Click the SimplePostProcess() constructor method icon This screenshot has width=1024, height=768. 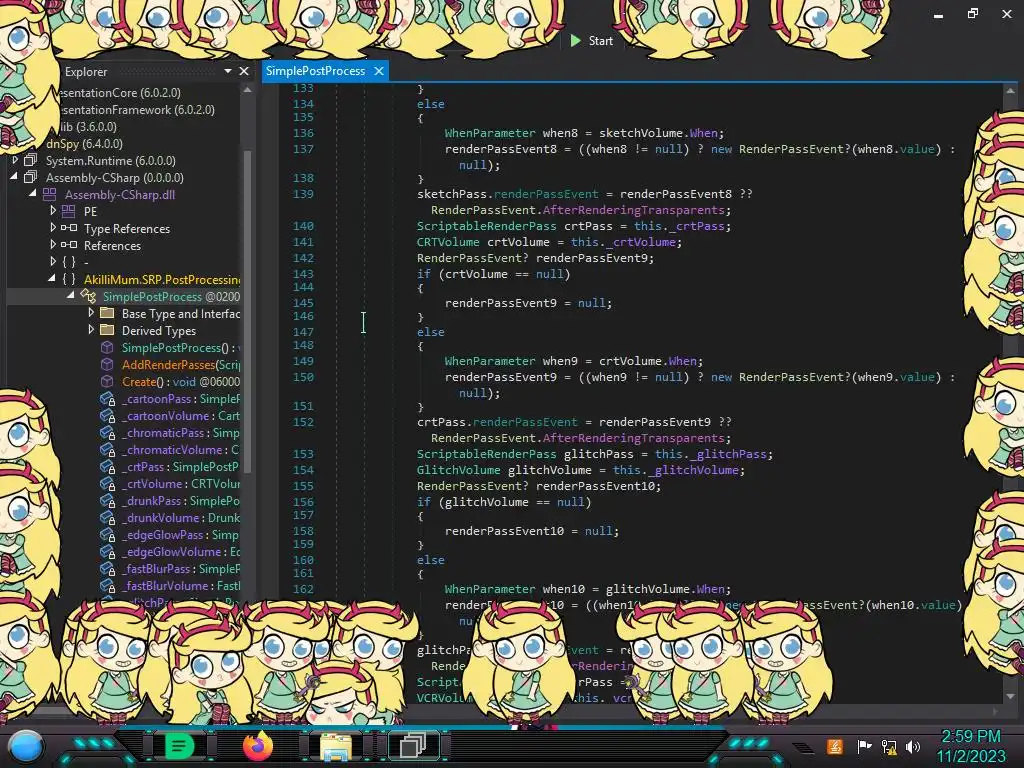click(106, 347)
